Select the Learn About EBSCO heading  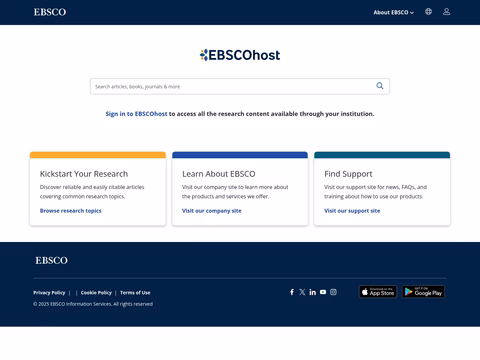pyautogui.click(x=219, y=174)
